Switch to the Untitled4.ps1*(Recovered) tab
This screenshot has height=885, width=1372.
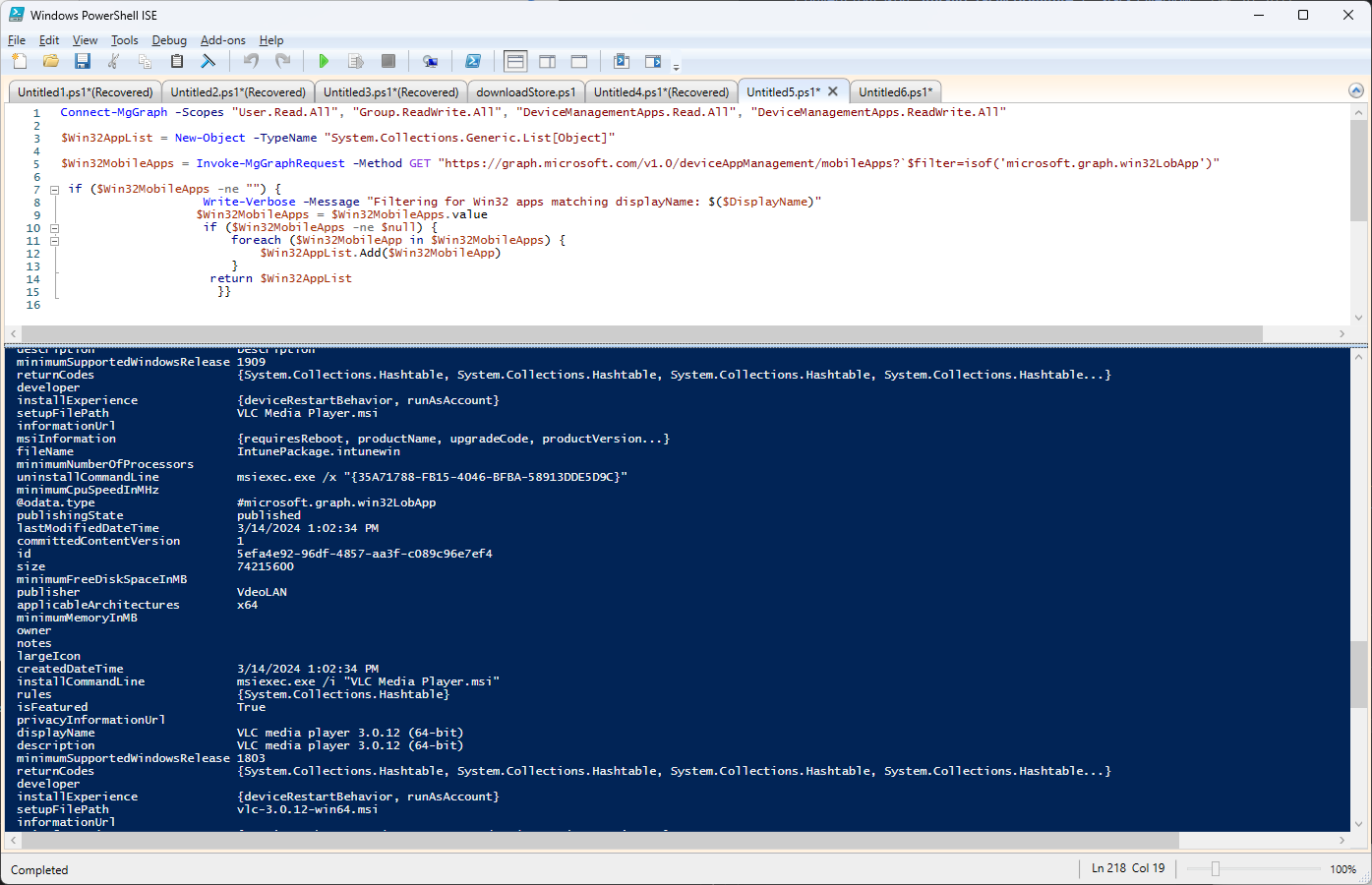pos(662,91)
